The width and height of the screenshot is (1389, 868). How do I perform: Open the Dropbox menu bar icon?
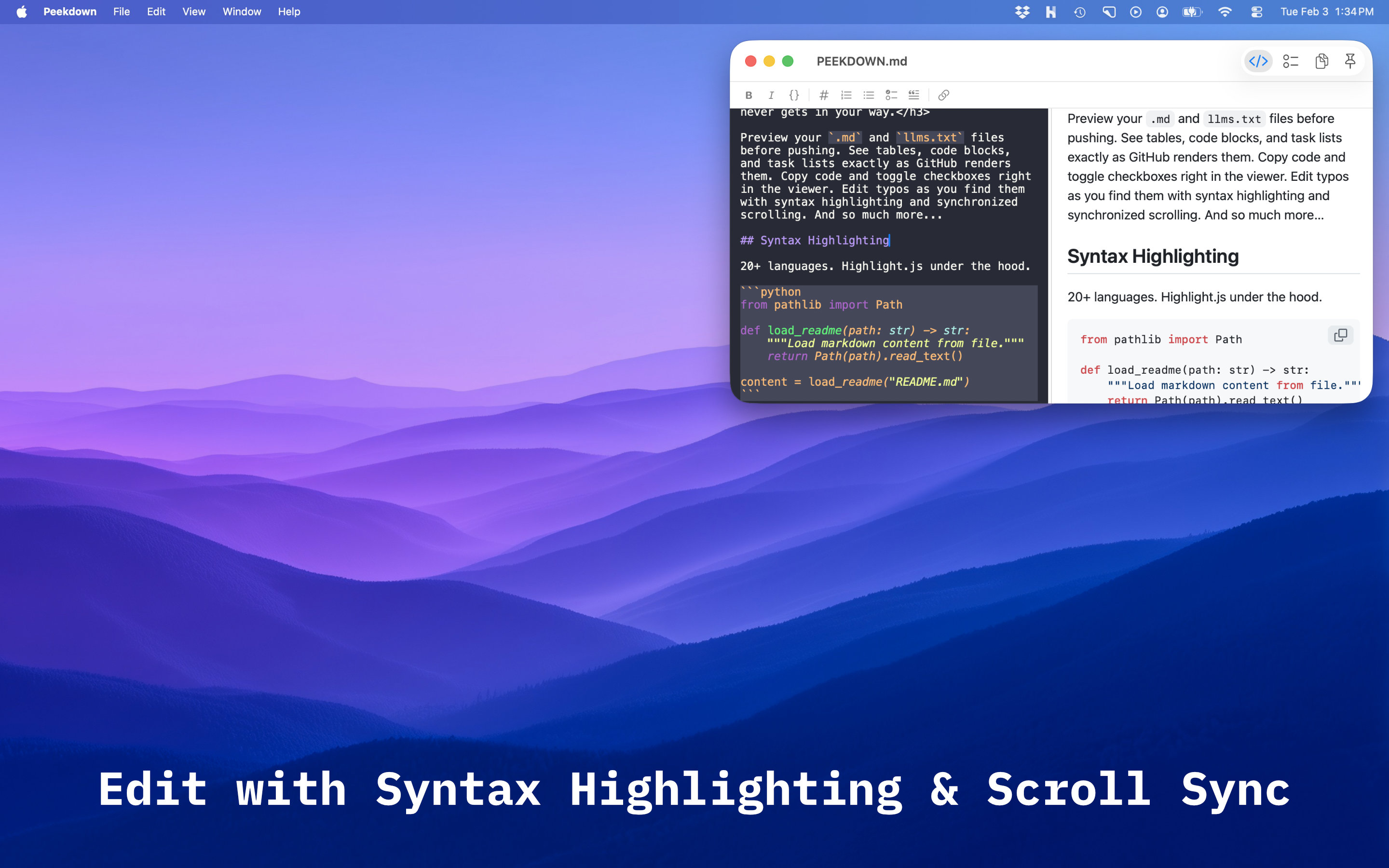point(1021,12)
